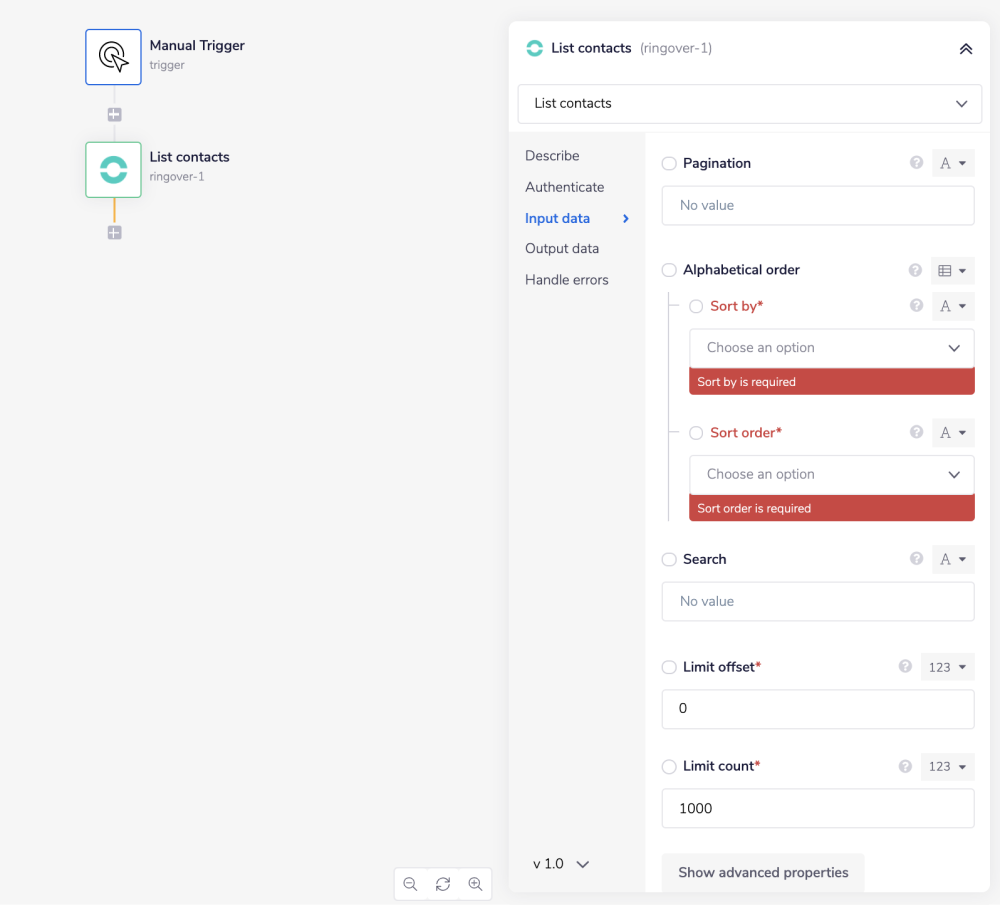Reset the canvas zoom level
Viewport: 1000px width, 905px height.
[443, 884]
